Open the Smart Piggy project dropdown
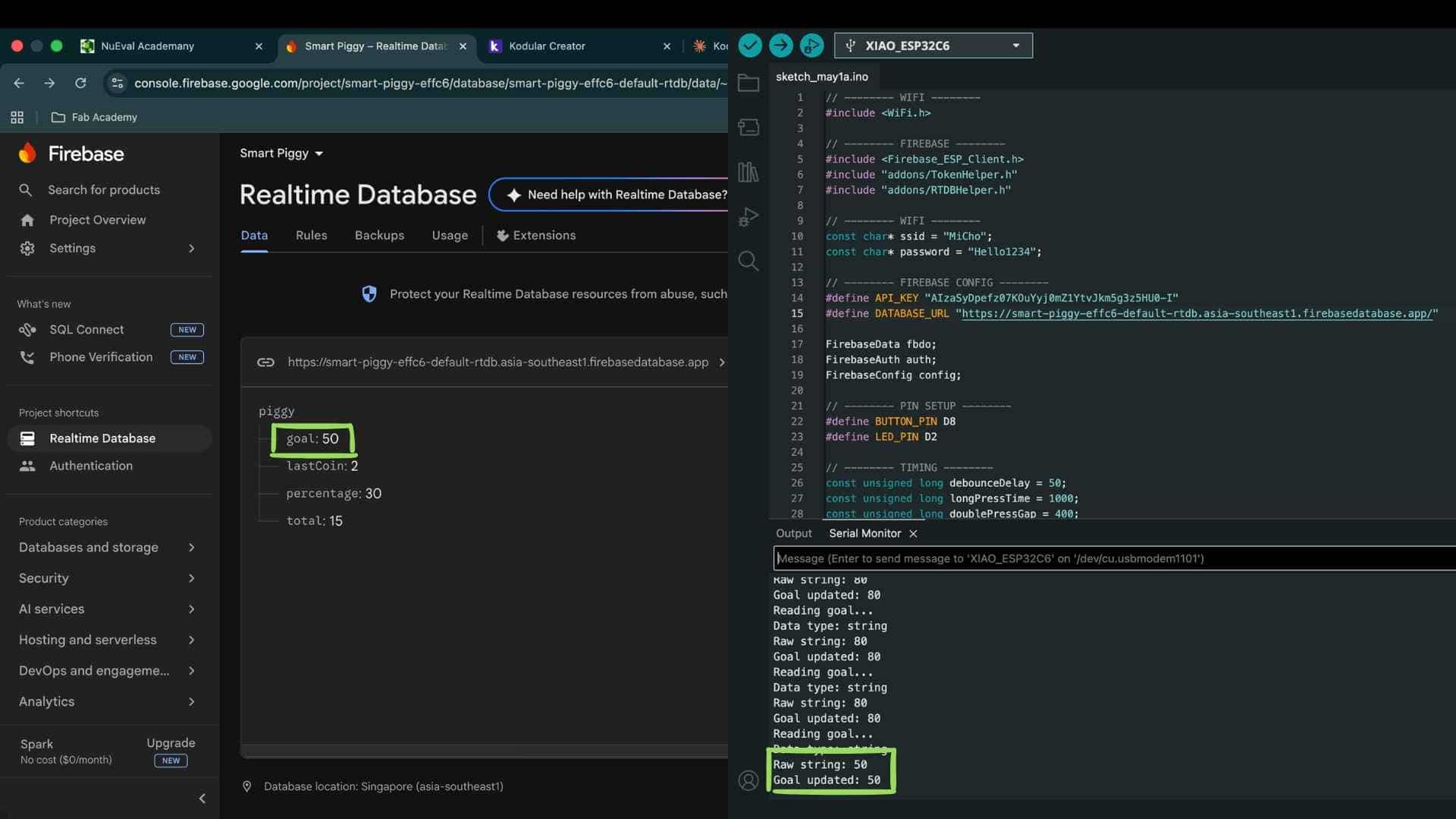This screenshot has height=819, width=1456. coord(282,153)
